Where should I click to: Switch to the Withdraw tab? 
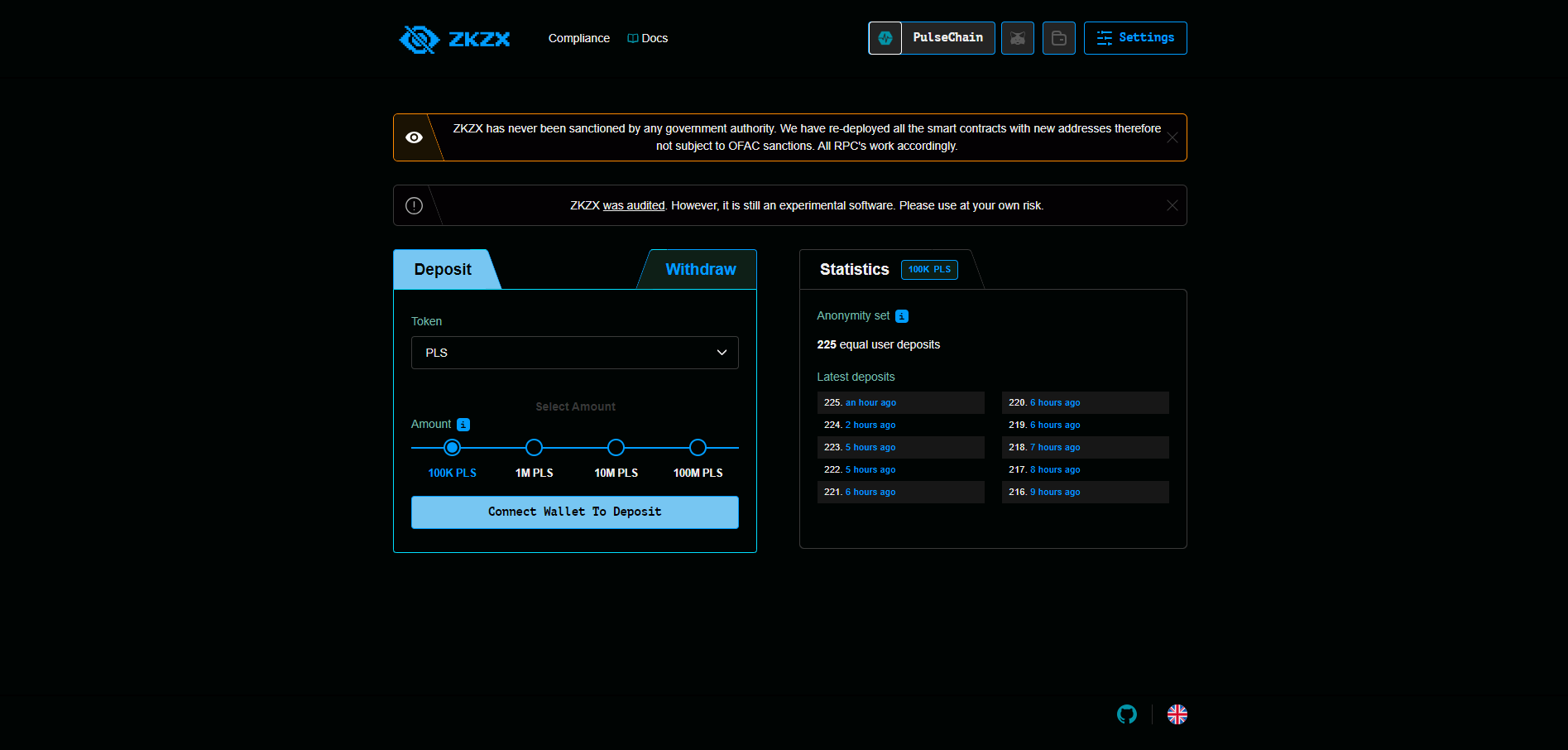click(700, 269)
